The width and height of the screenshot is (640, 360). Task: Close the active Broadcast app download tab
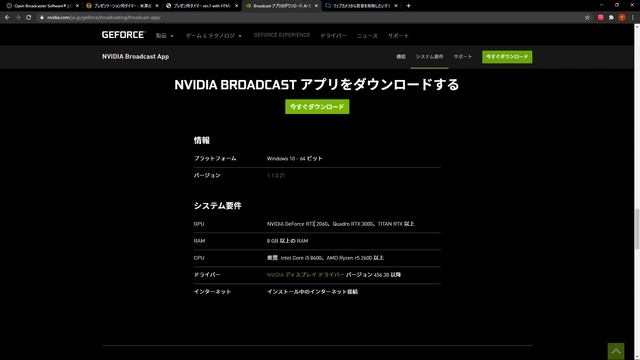316,6
